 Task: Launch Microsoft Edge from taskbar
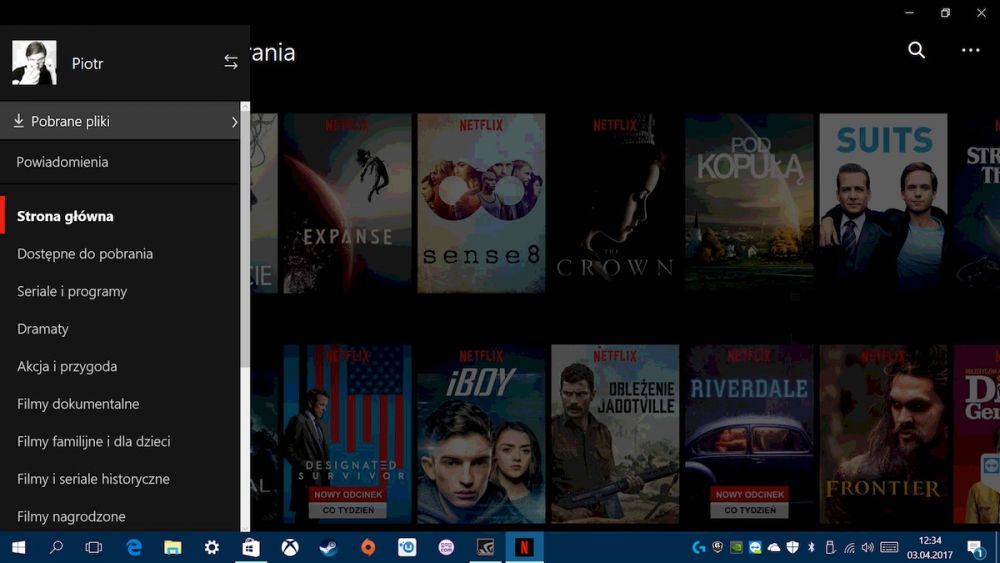pos(134,547)
